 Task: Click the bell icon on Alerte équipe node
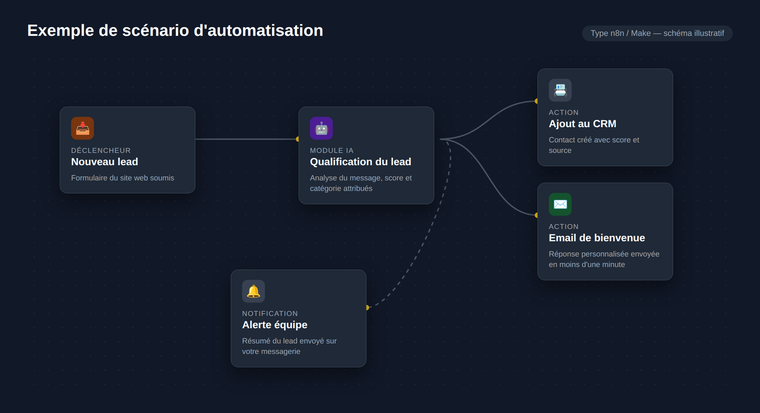tap(253, 291)
